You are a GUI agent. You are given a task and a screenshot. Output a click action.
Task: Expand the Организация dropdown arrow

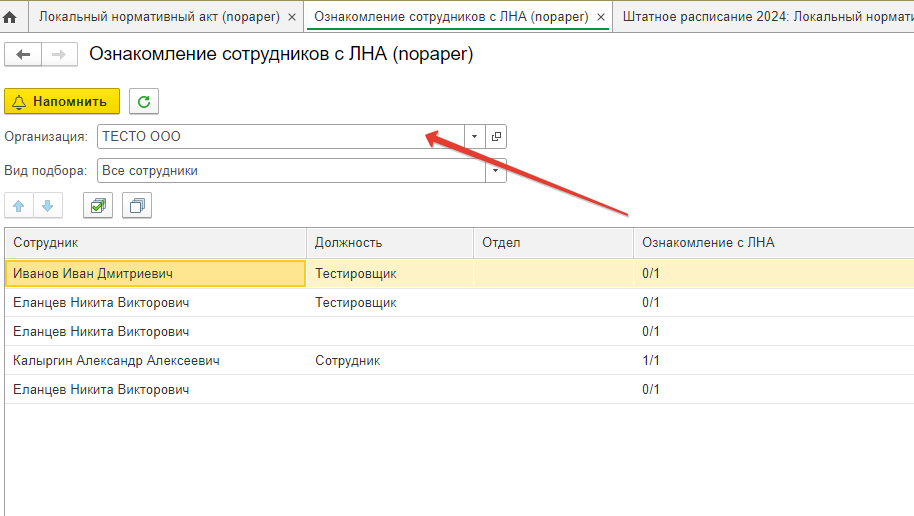pyautogui.click(x=474, y=136)
